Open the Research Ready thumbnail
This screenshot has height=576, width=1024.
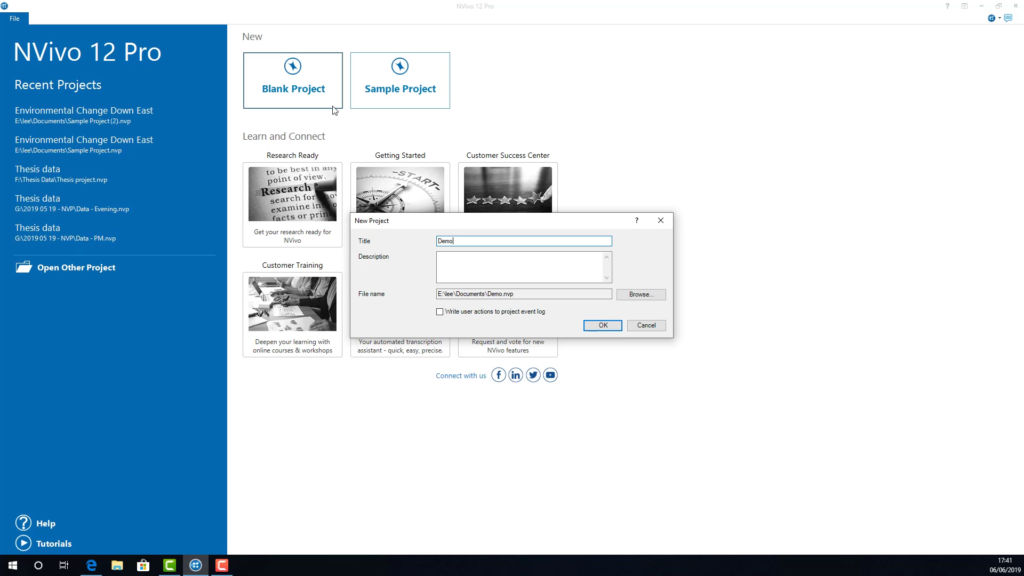(x=293, y=194)
